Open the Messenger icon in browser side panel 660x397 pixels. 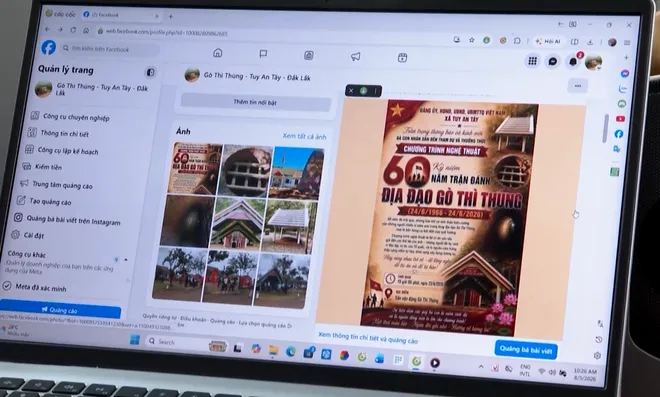click(x=625, y=73)
